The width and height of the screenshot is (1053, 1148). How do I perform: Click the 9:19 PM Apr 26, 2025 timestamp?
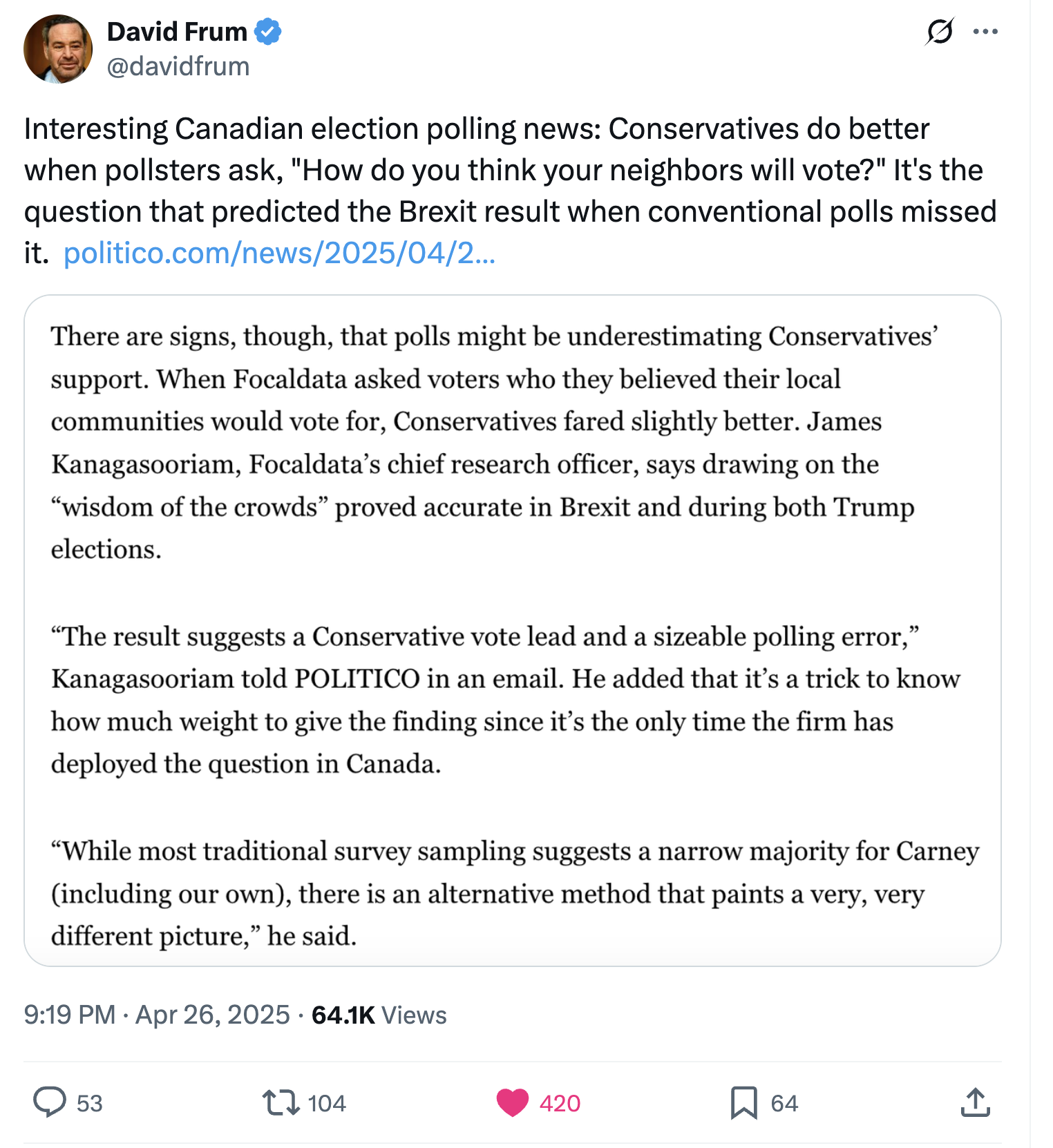pyautogui.click(x=157, y=1015)
